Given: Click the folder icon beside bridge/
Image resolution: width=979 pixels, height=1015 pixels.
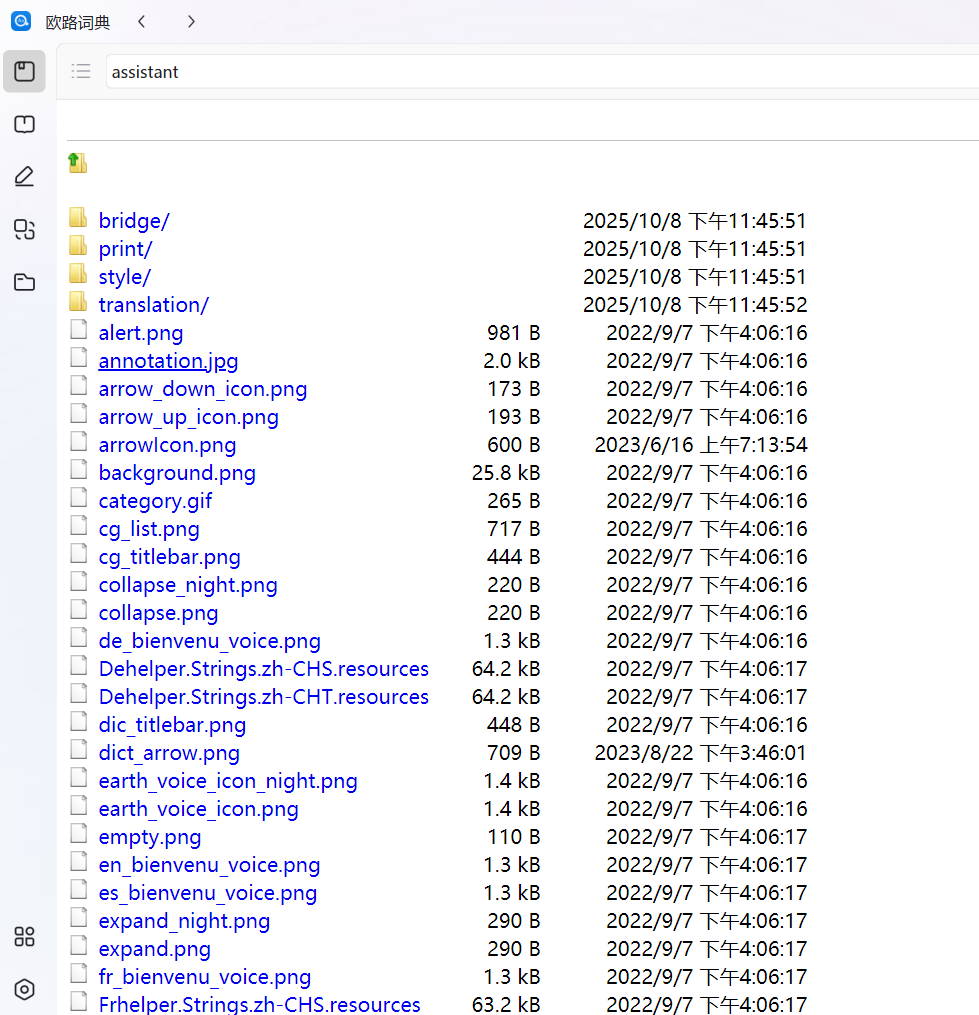Looking at the screenshot, I should 78,218.
